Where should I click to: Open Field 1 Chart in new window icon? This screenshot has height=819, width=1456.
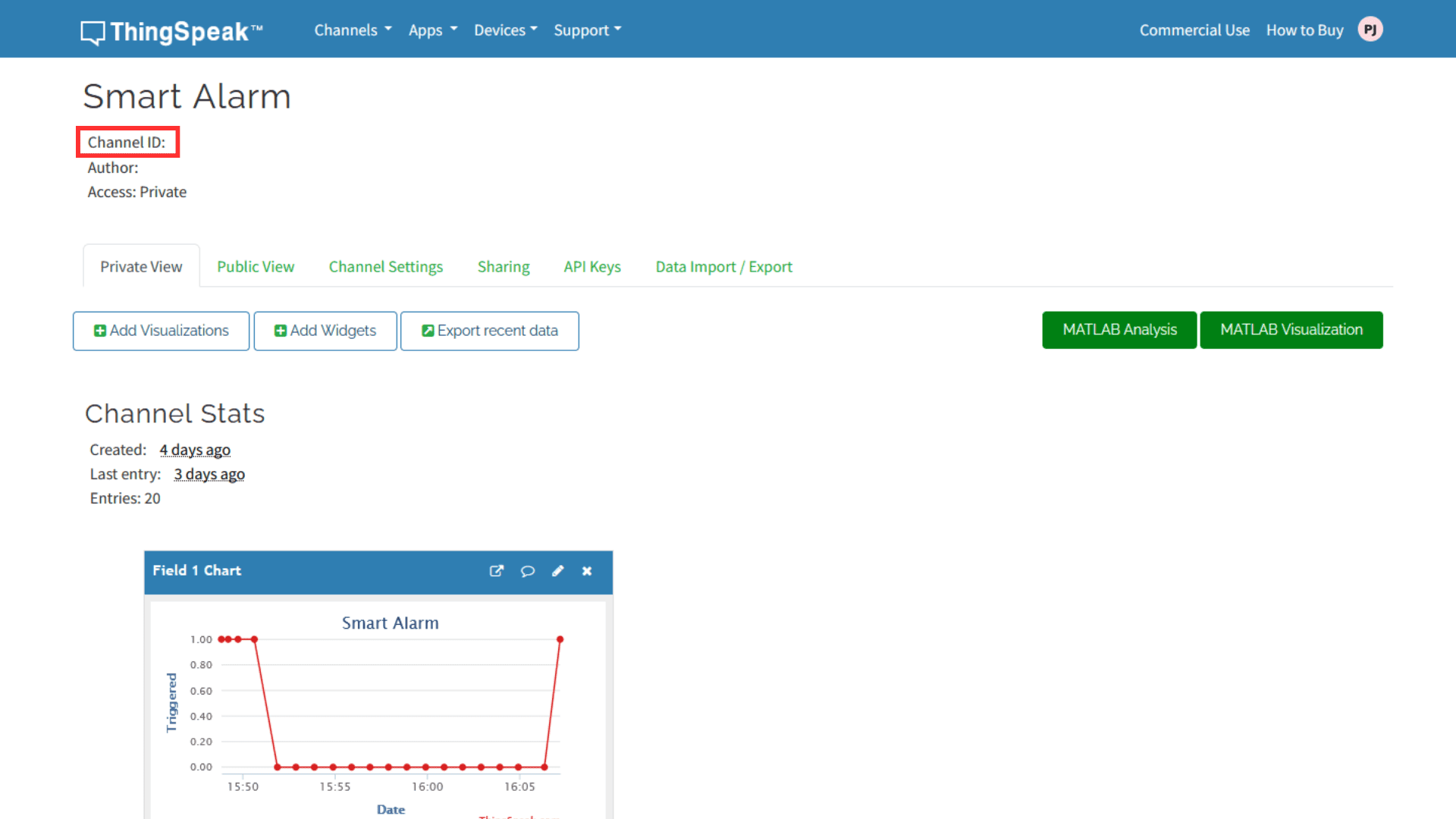click(497, 571)
